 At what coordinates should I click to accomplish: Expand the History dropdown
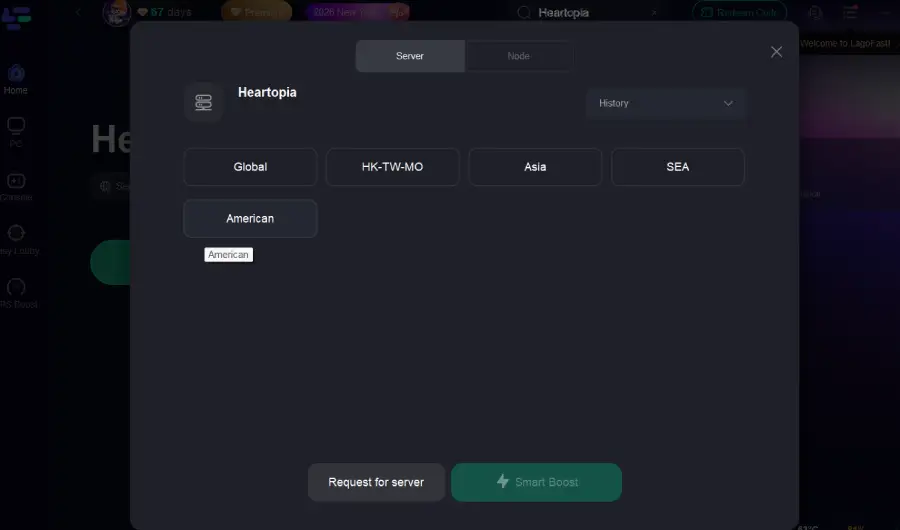(665, 103)
